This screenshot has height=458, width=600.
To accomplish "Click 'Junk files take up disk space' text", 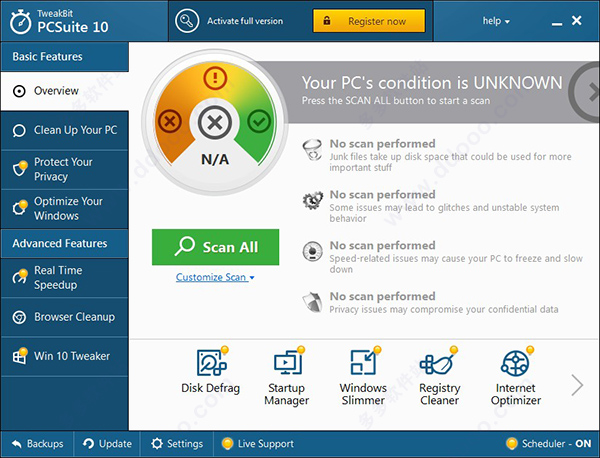I will 450,162.
